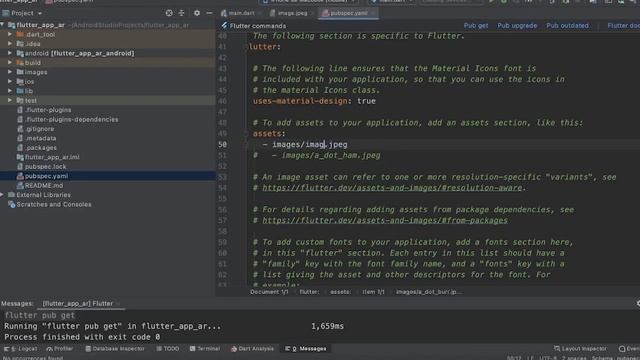Select the pubspec.yaml editor tab
This screenshot has height=360, width=640.
tap(349, 13)
